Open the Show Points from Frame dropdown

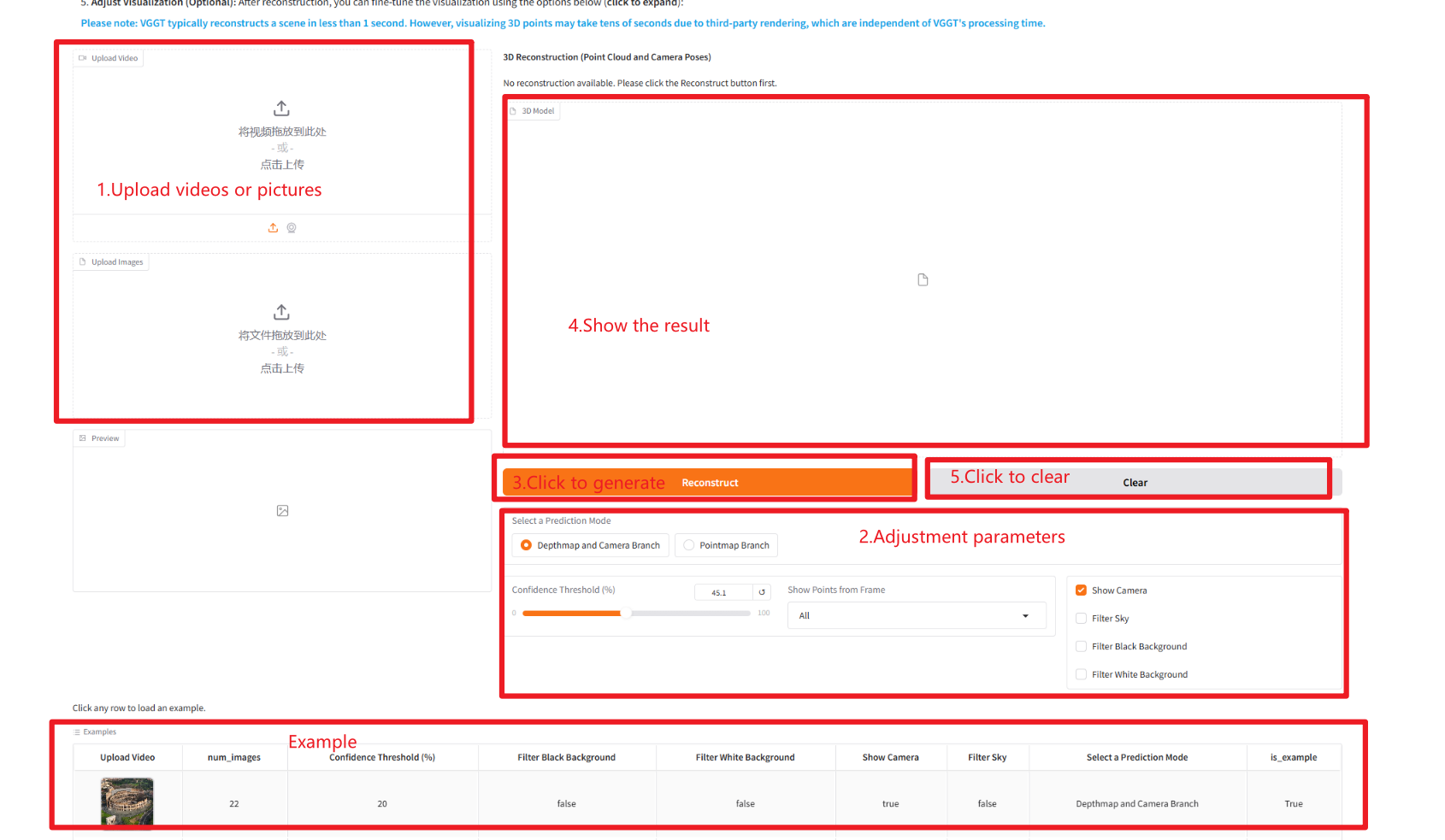(x=916, y=616)
